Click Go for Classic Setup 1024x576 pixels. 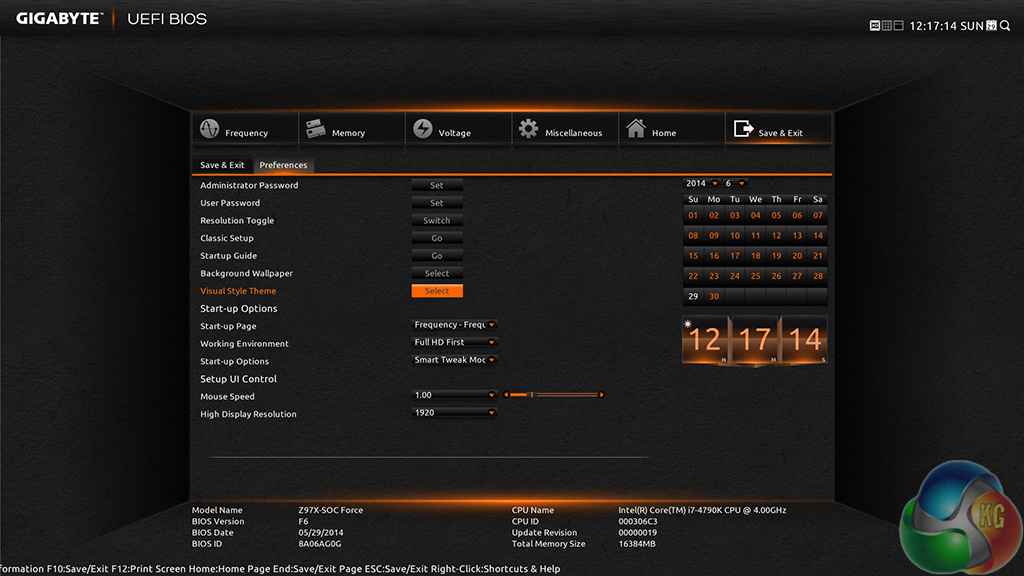[x=437, y=238]
